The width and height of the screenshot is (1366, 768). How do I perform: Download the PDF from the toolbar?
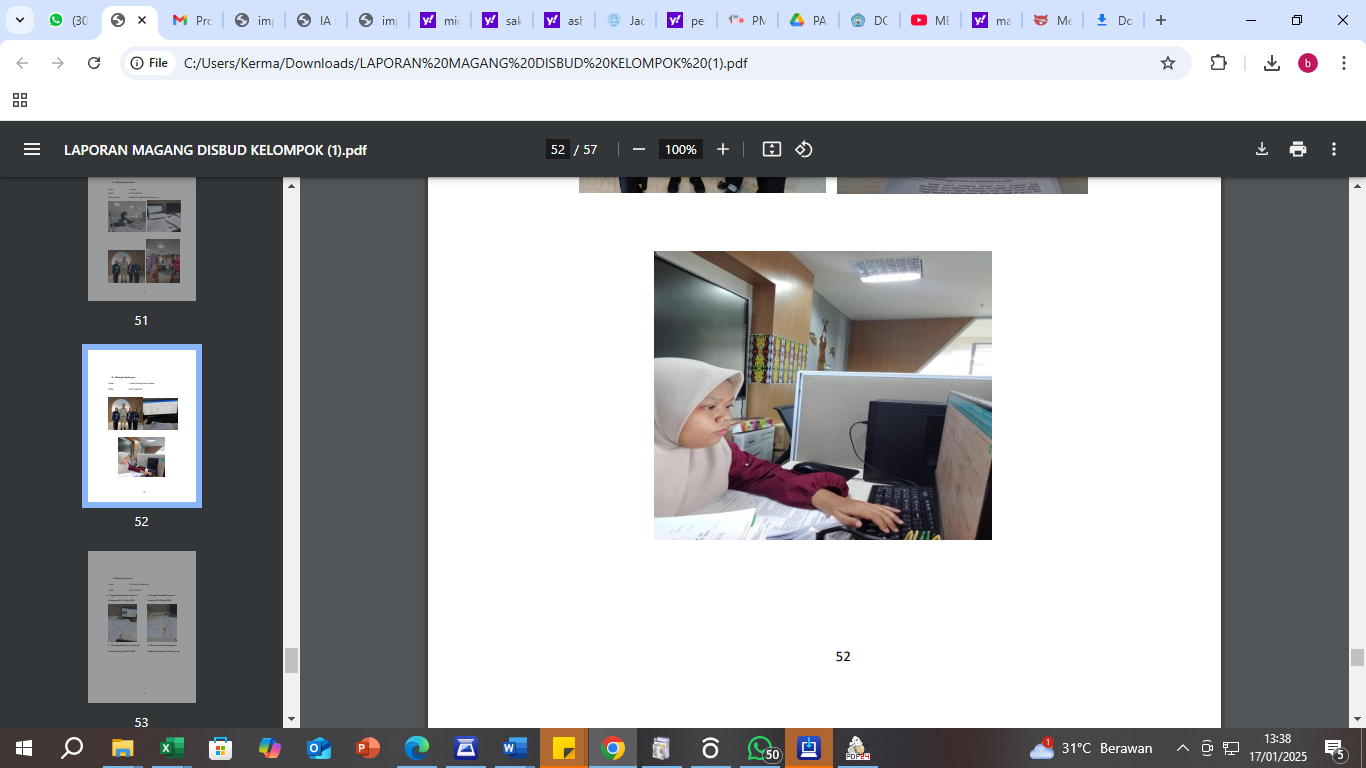pyautogui.click(x=1262, y=149)
